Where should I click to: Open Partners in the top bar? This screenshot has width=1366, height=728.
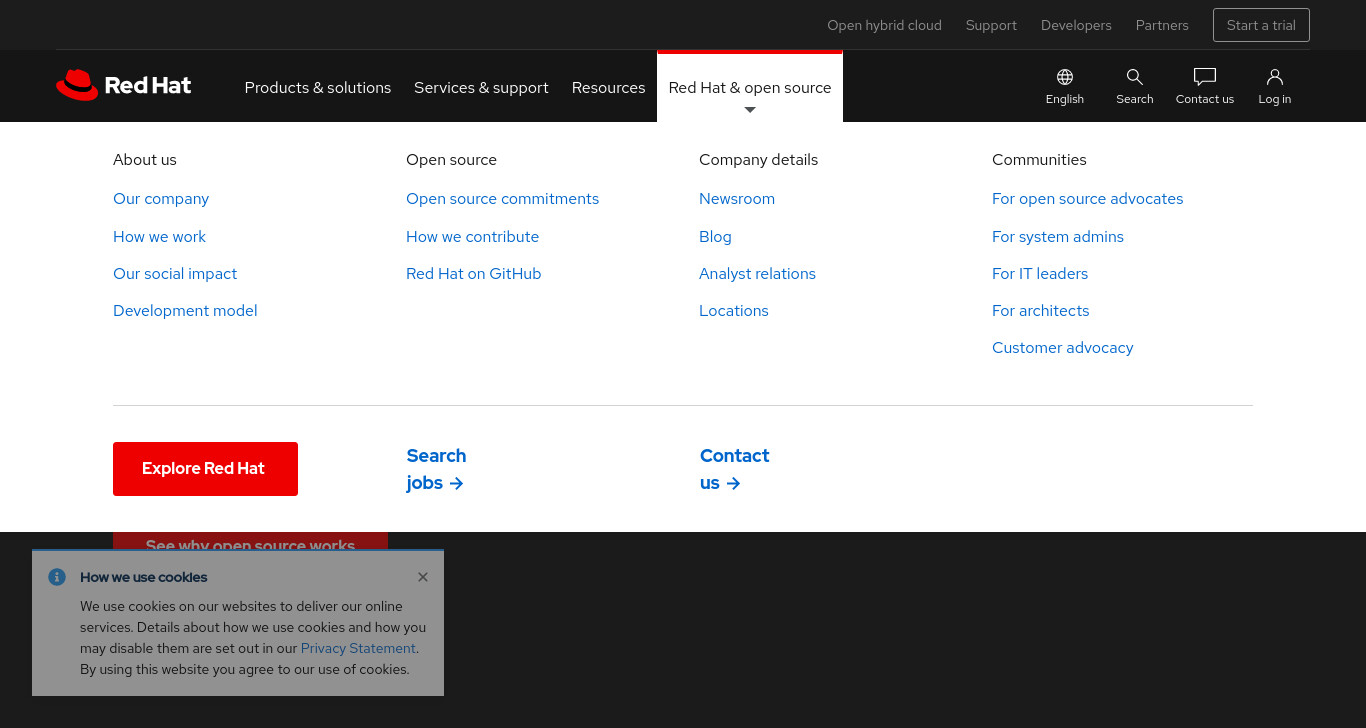tap(1162, 25)
